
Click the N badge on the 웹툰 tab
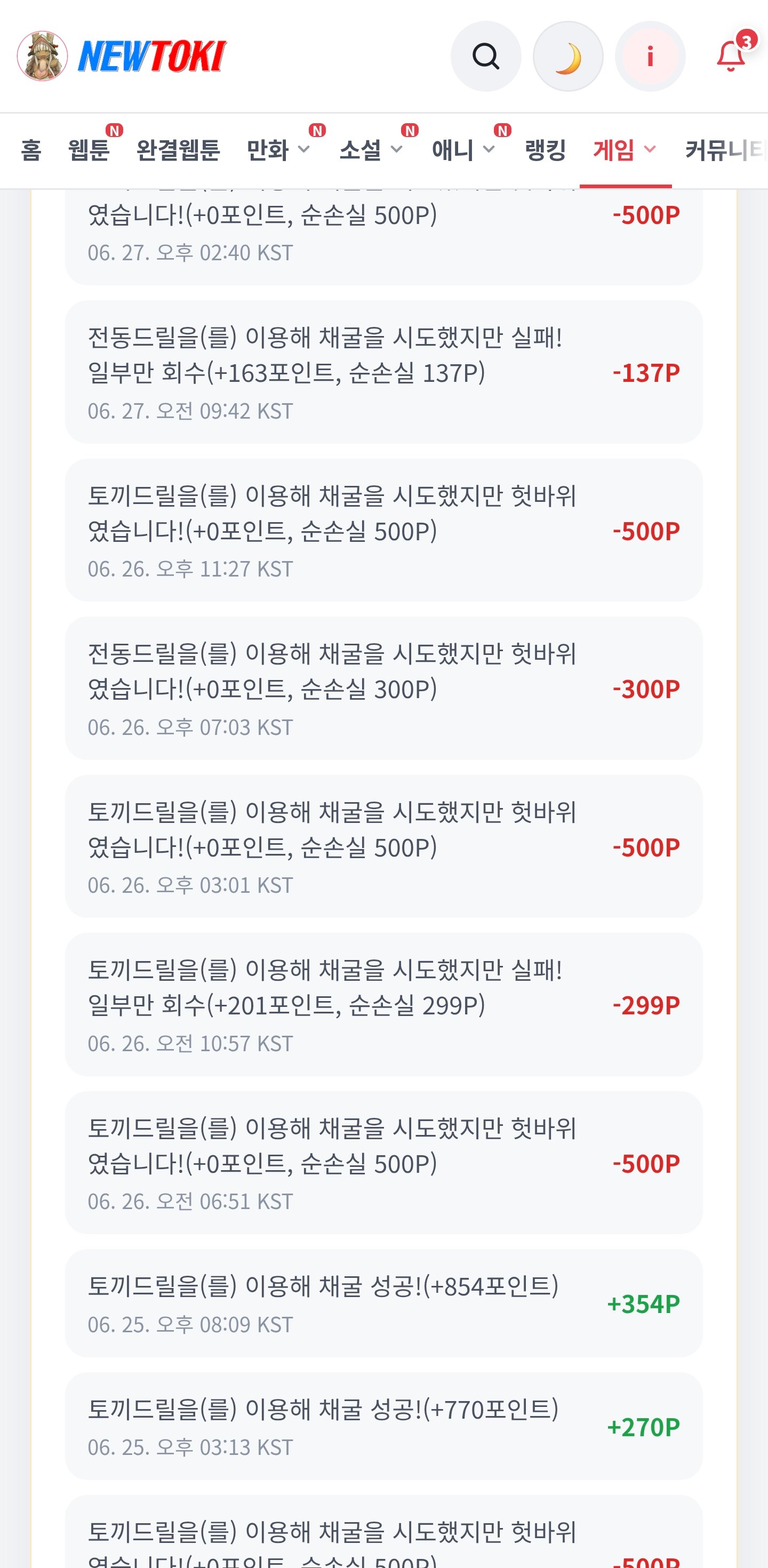(x=115, y=130)
